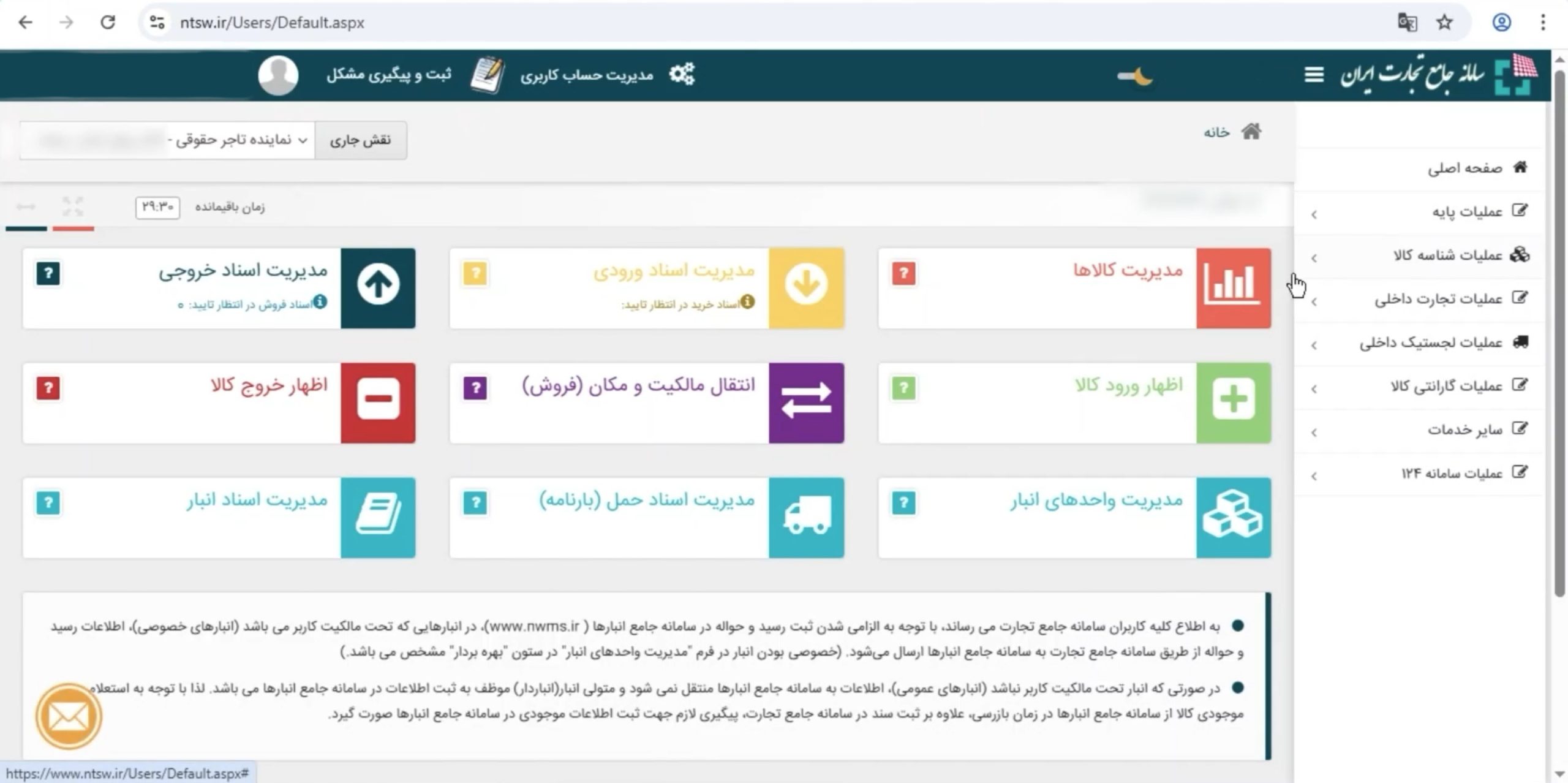This screenshot has width=1568, height=783.
Task: Open the floating envelope message icon
Action: [x=69, y=716]
